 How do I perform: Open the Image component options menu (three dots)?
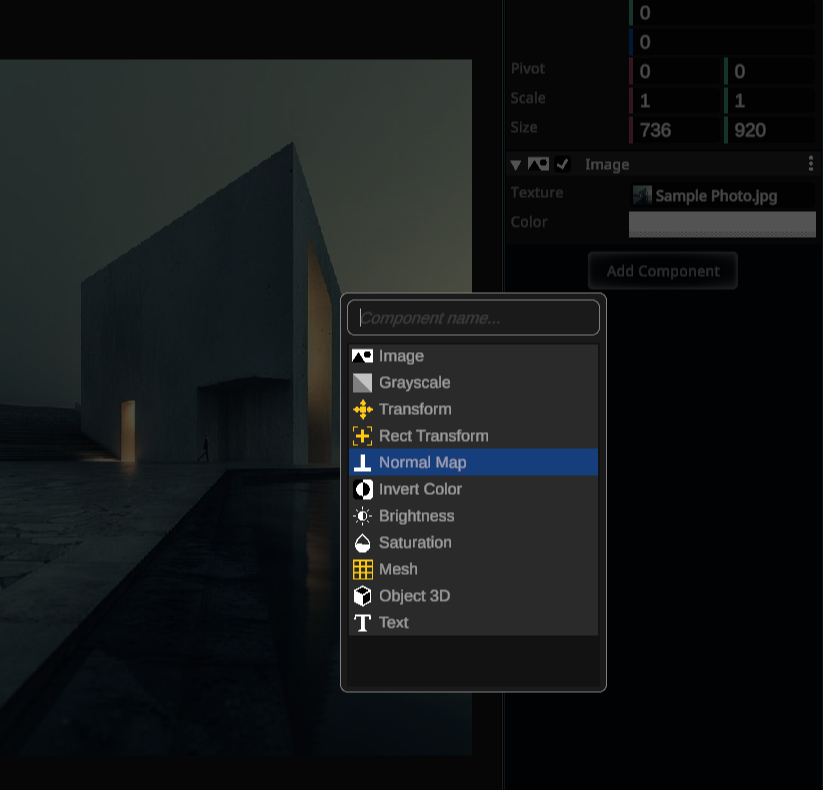click(811, 164)
